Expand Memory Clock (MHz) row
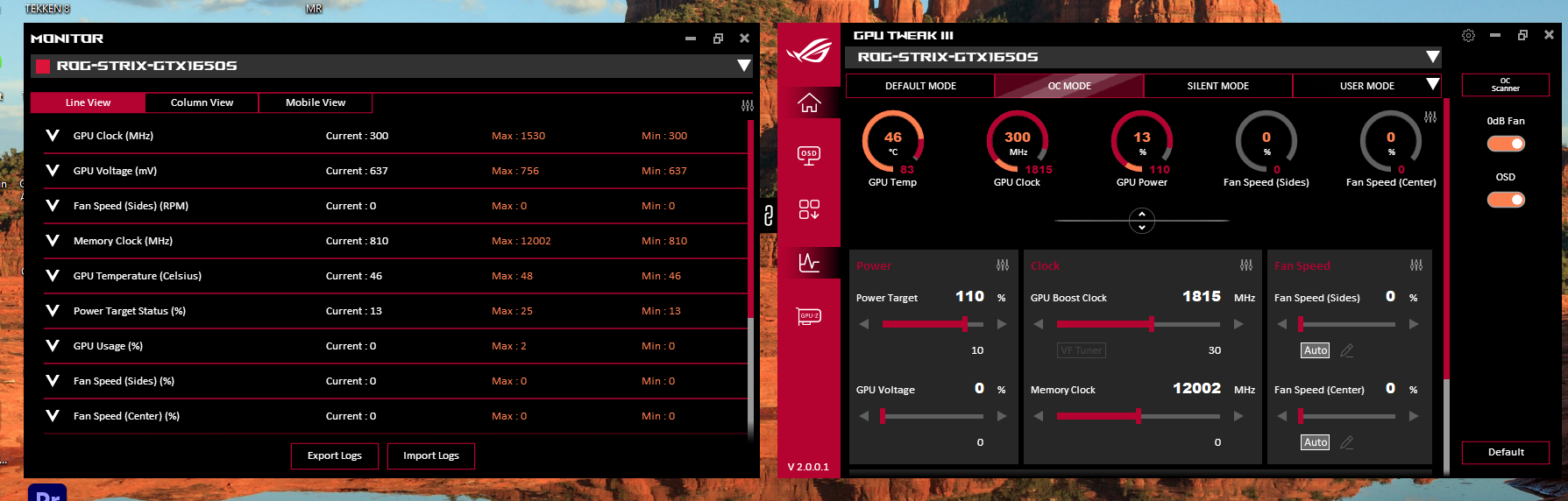1568x501 pixels. (x=53, y=241)
